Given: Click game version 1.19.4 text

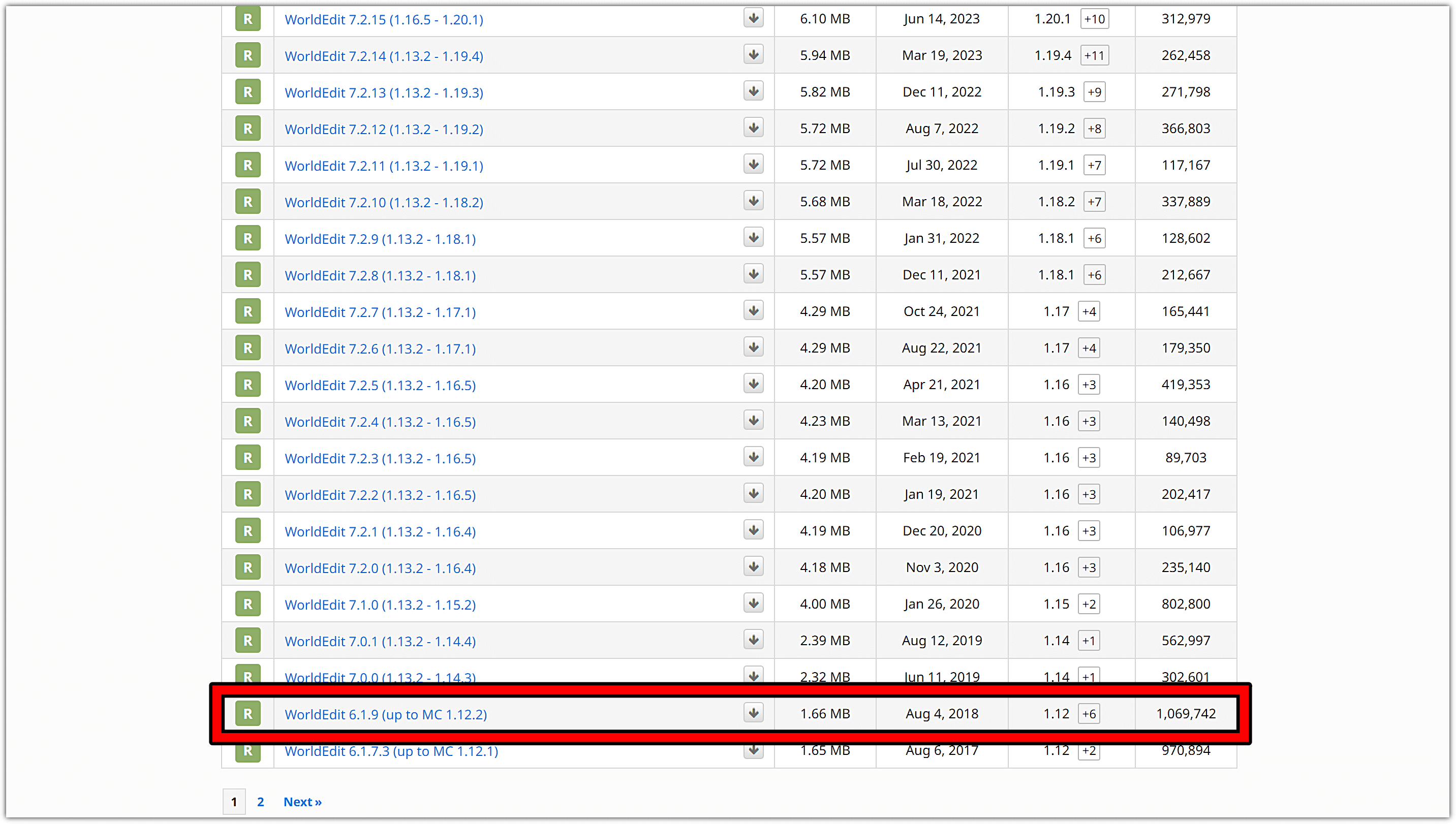Looking at the screenshot, I should click(x=1053, y=55).
